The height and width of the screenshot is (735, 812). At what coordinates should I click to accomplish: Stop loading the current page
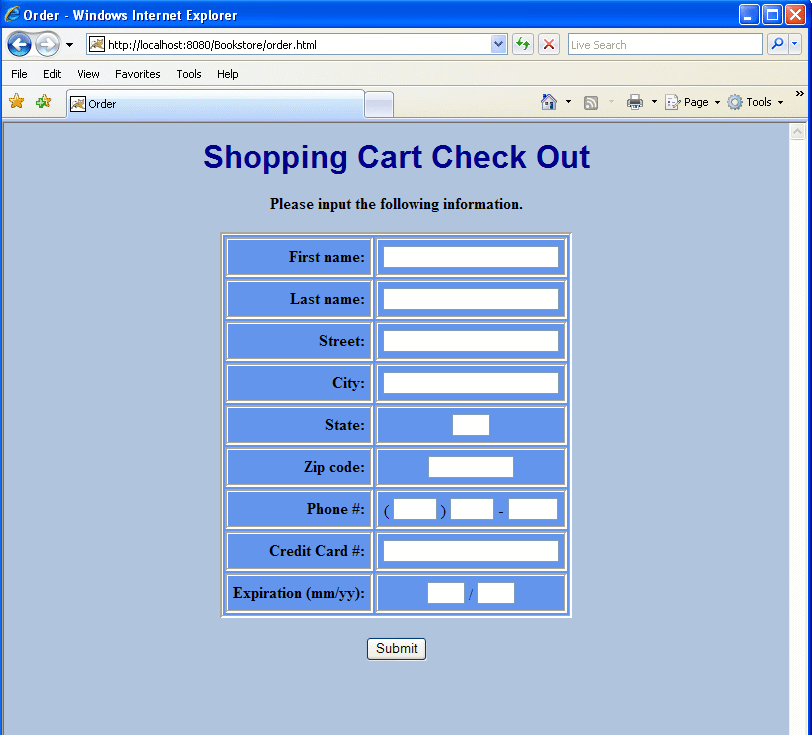coord(548,44)
